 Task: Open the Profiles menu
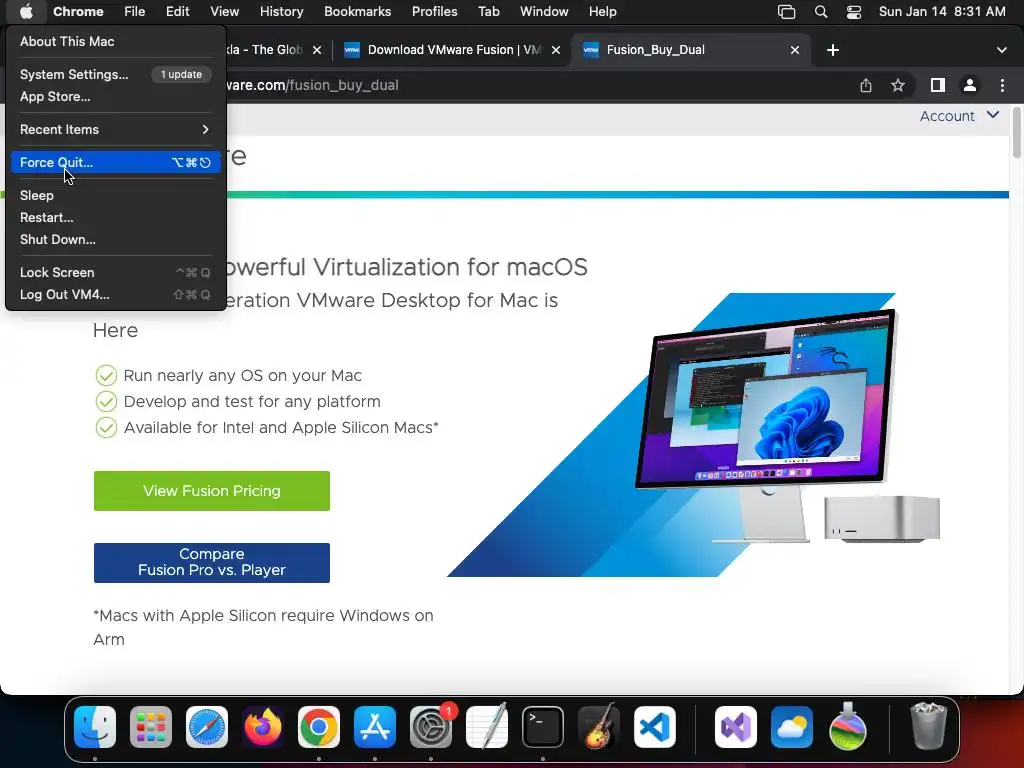(434, 12)
